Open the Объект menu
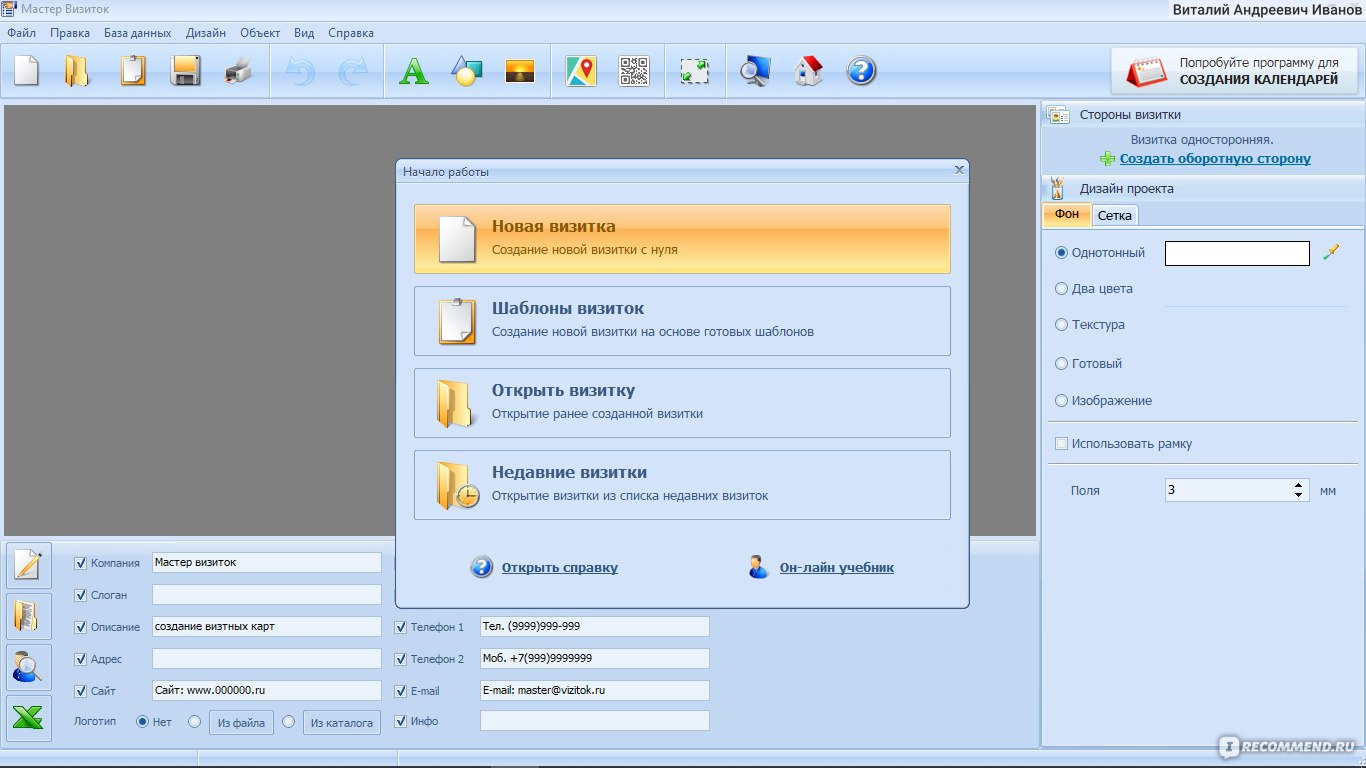1366x768 pixels. (x=260, y=33)
